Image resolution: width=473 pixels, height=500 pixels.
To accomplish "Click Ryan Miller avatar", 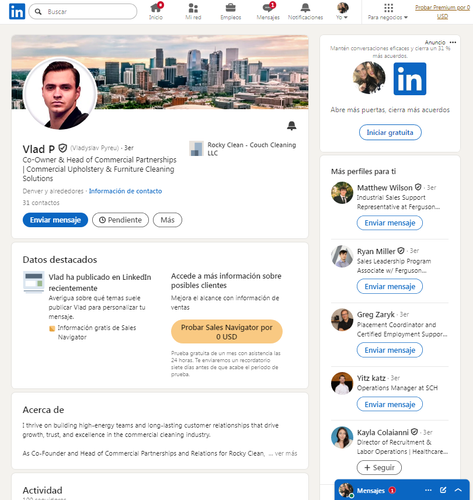I will 342,256.
